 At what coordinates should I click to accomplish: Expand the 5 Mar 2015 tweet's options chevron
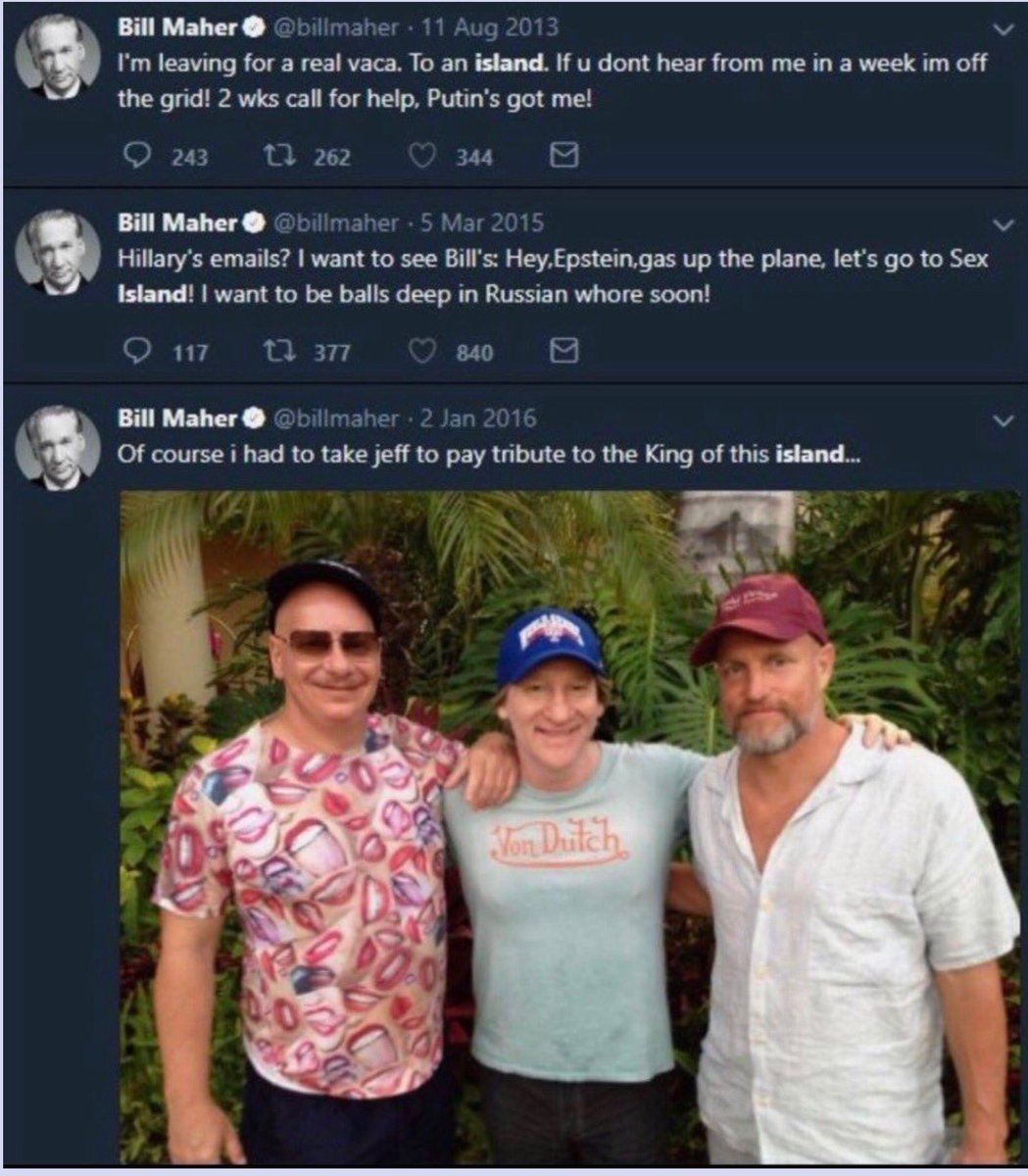click(1001, 225)
